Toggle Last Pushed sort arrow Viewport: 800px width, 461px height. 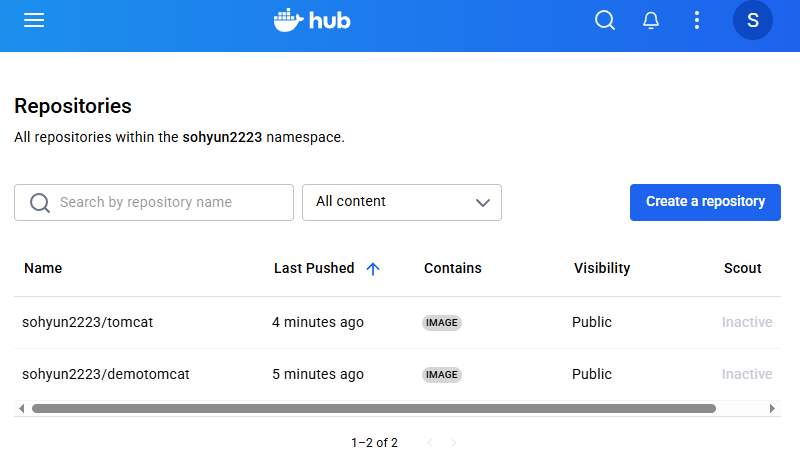point(373,269)
